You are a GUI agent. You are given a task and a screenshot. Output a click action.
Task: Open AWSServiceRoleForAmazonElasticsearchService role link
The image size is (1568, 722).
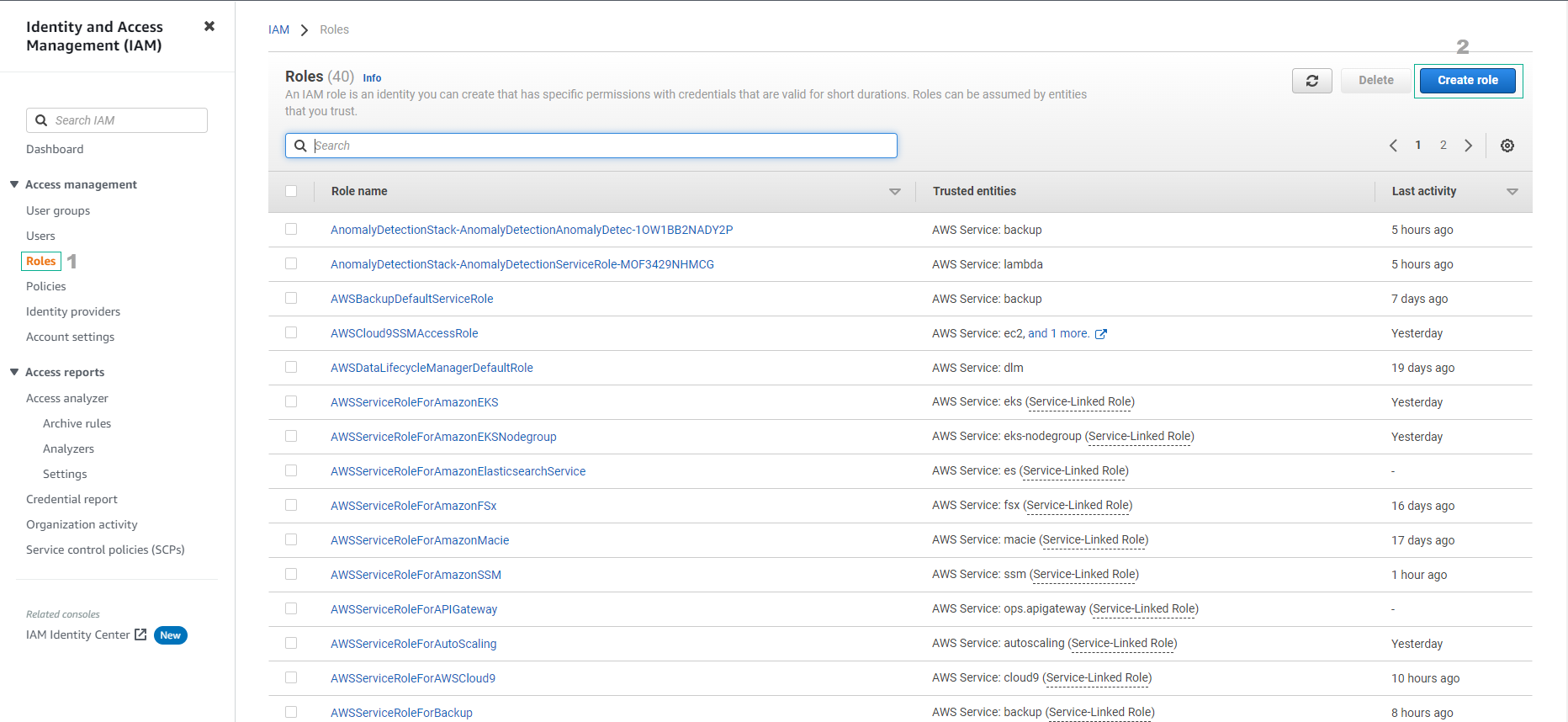(458, 471)
